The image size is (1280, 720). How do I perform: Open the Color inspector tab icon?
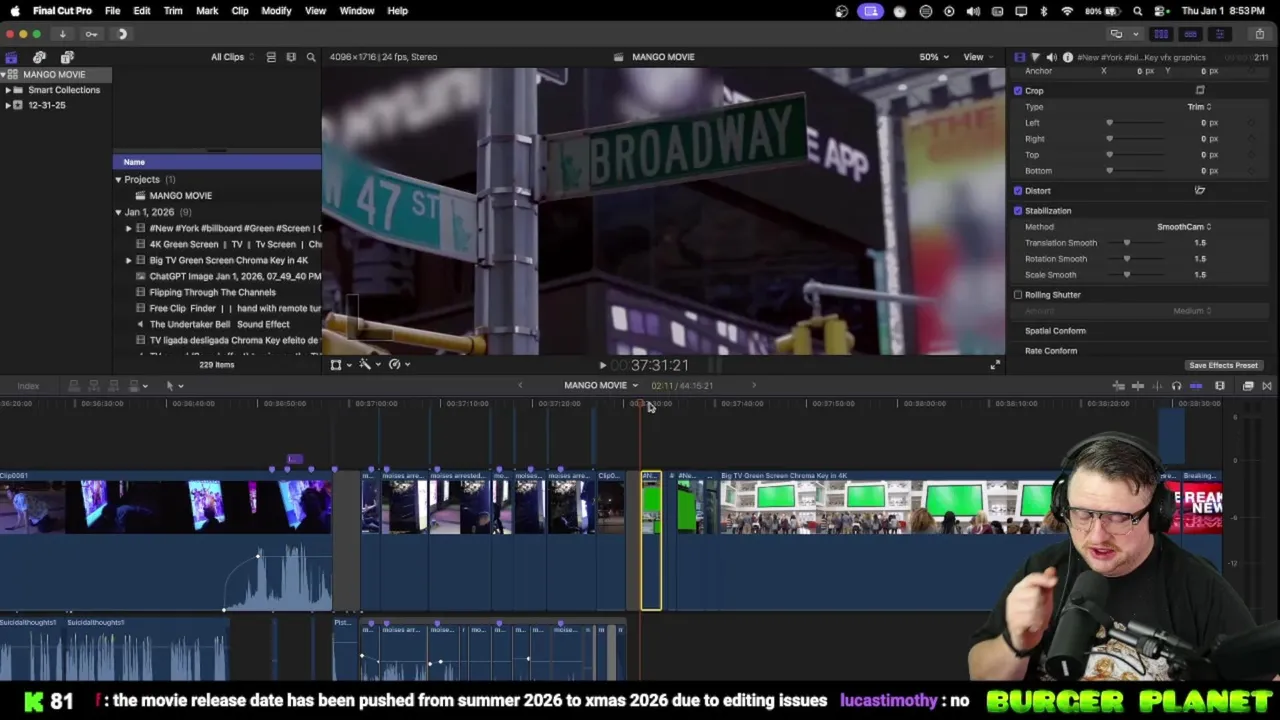tap(1035, 57)
